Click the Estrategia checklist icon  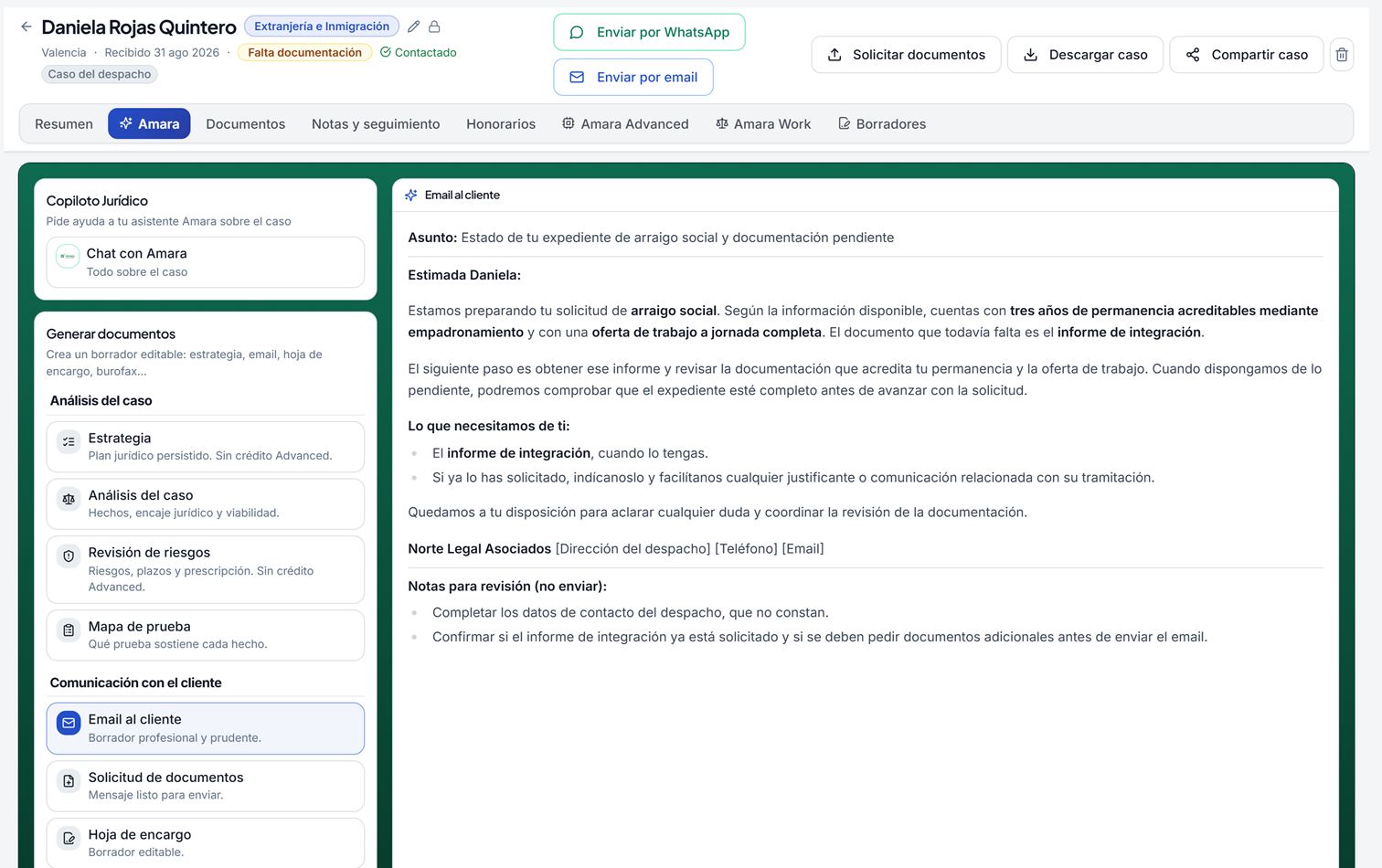coord(69,442)
